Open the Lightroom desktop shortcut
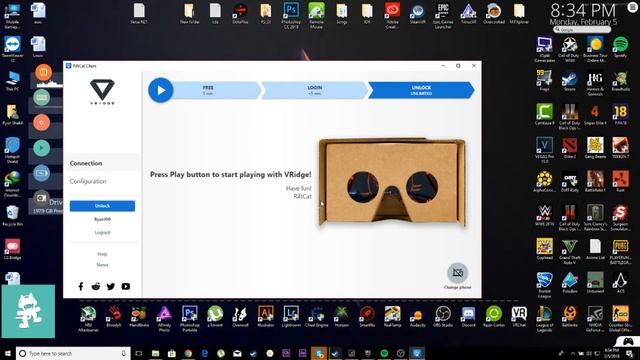640x360 pixels. 291,317
